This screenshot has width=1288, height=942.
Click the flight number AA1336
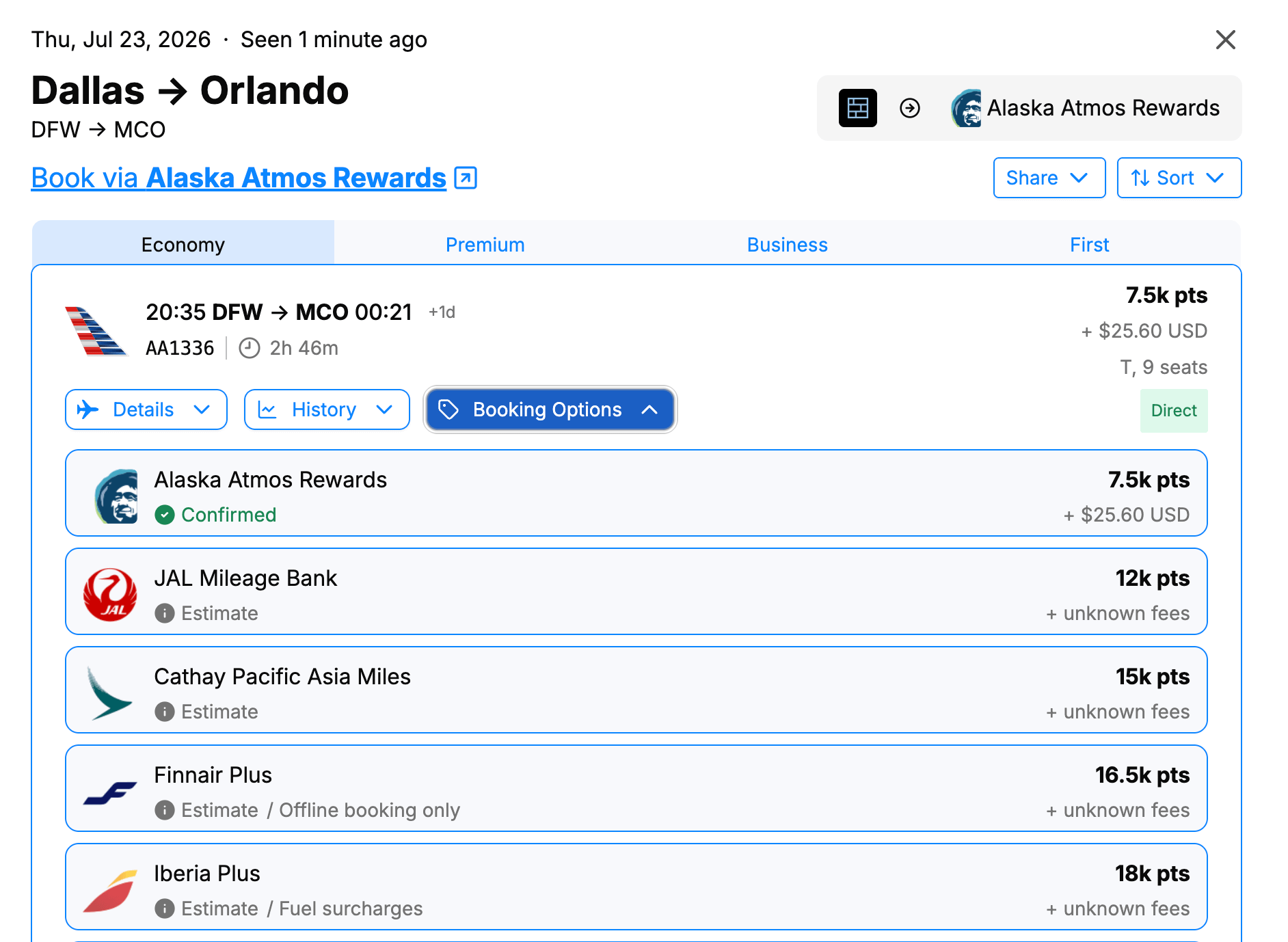180,348
